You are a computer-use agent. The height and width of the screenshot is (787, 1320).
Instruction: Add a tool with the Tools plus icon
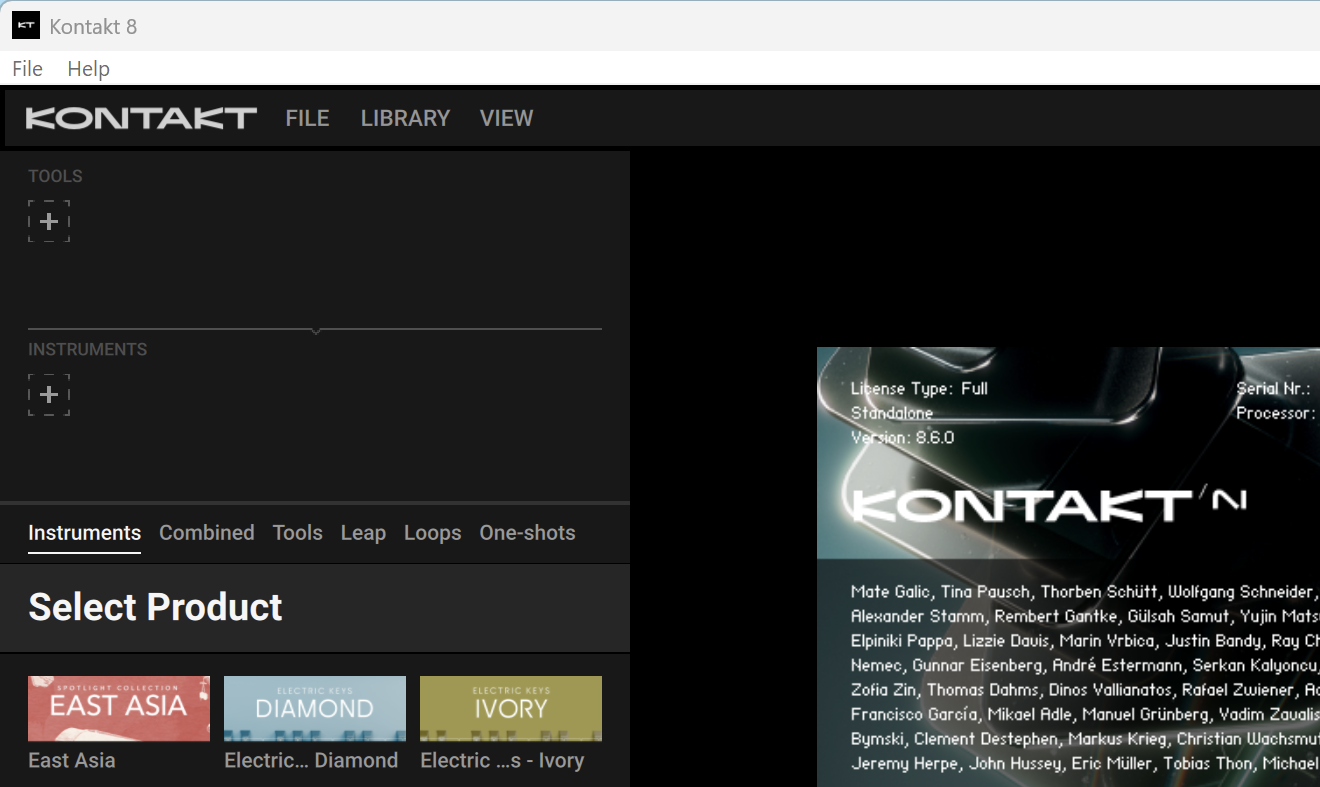point(49,221)
